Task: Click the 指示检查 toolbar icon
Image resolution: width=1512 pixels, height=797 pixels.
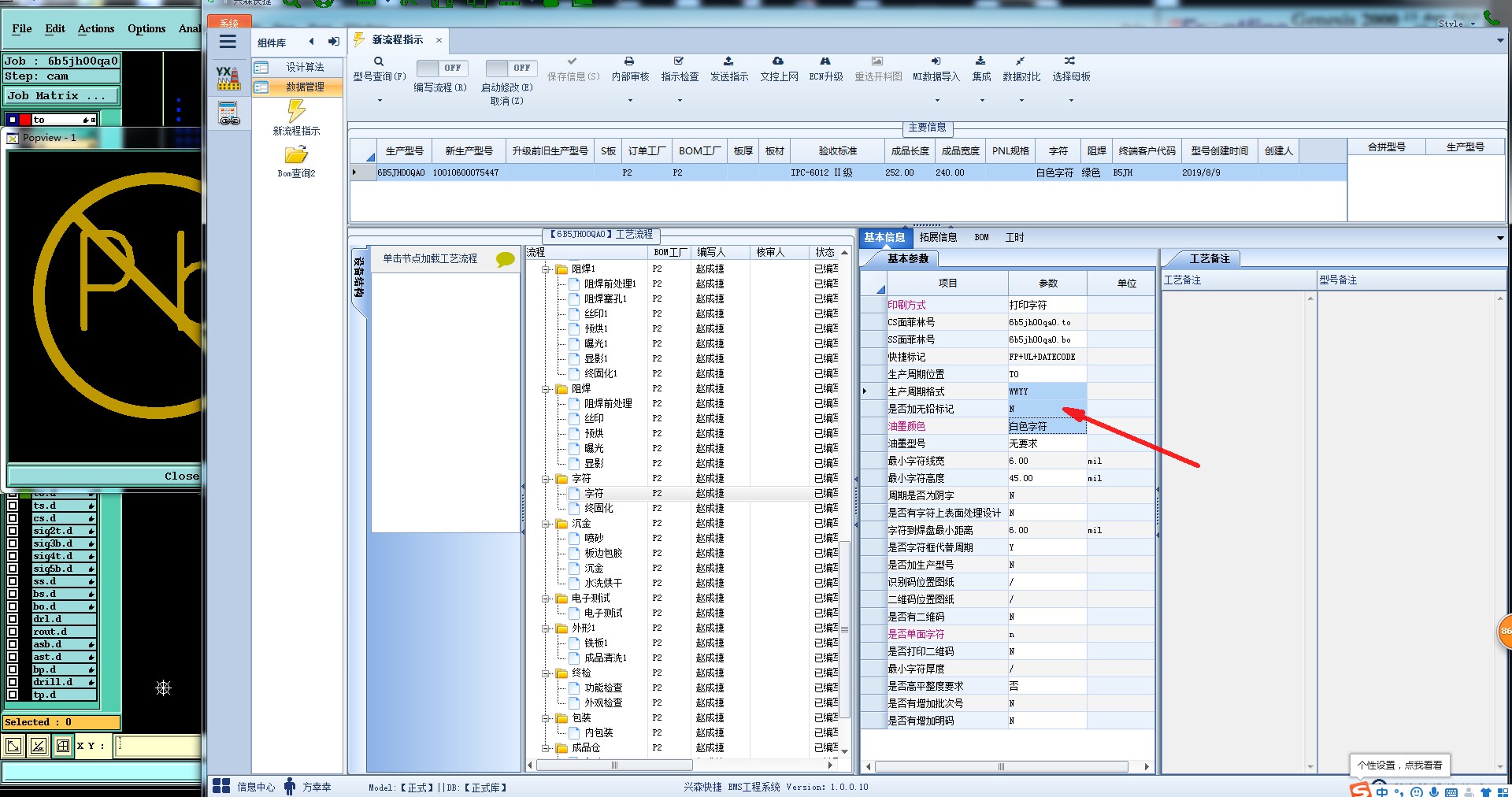Action: 679,61
